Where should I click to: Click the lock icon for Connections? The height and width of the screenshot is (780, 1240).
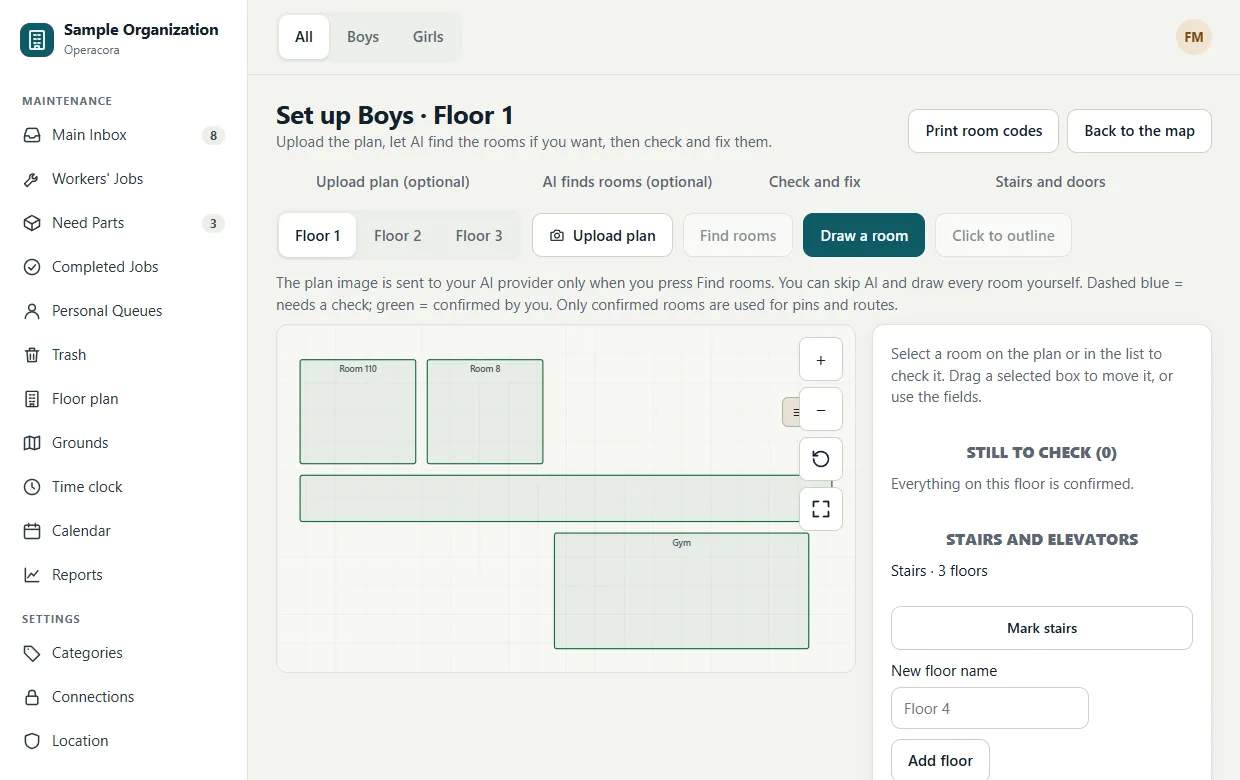tap(32, 697)
